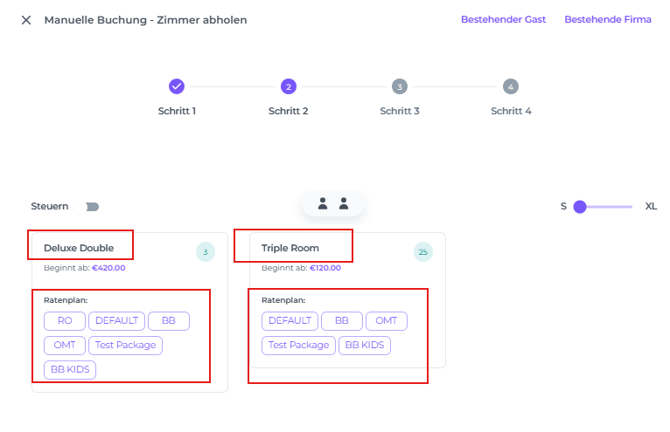
Task: Choose OMT rate plan for Triple Room
Action: click(386, 321)
